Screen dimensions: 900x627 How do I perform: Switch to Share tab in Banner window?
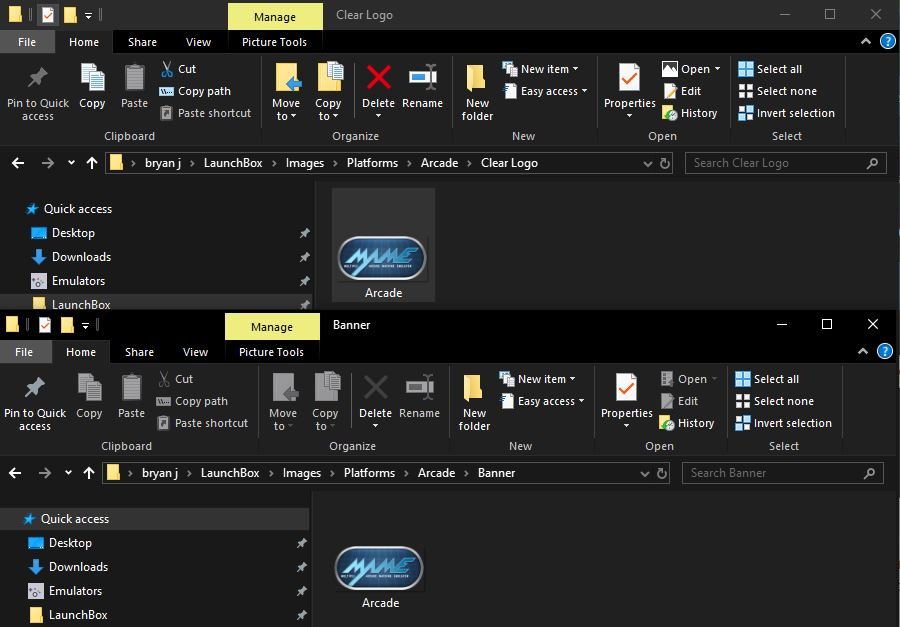[x=139, y=352]
